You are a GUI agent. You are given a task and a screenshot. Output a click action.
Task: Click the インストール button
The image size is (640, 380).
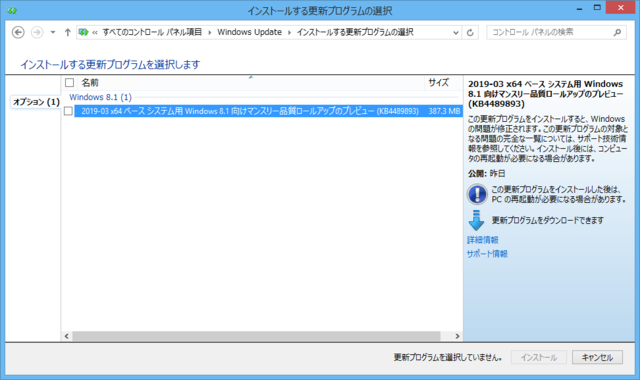pos(539,358)
